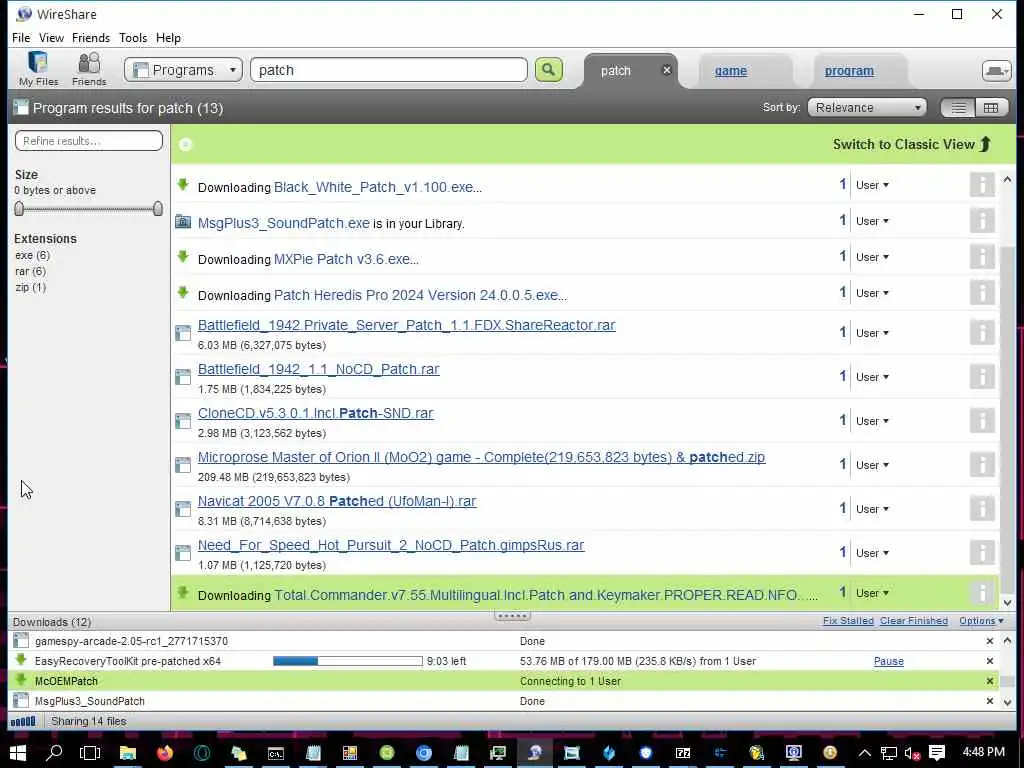Open info for MXPie Patch result
Screen dimensions: 1024x768
coord(982,257)
